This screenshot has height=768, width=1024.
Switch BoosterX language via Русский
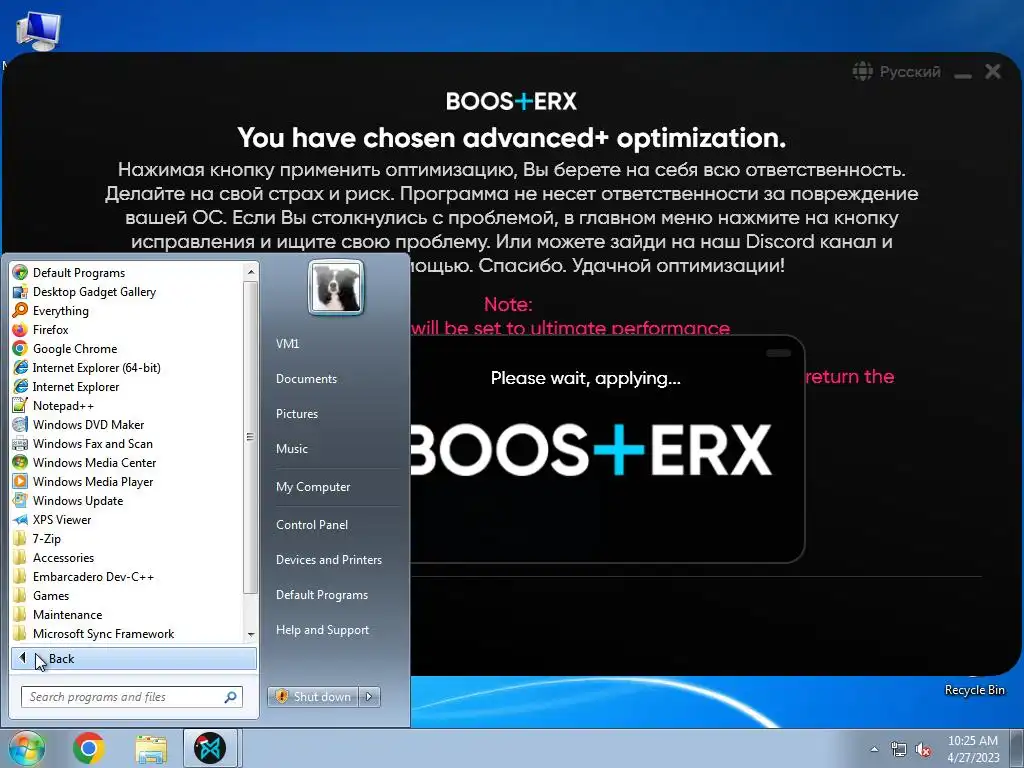click(910, 71)
